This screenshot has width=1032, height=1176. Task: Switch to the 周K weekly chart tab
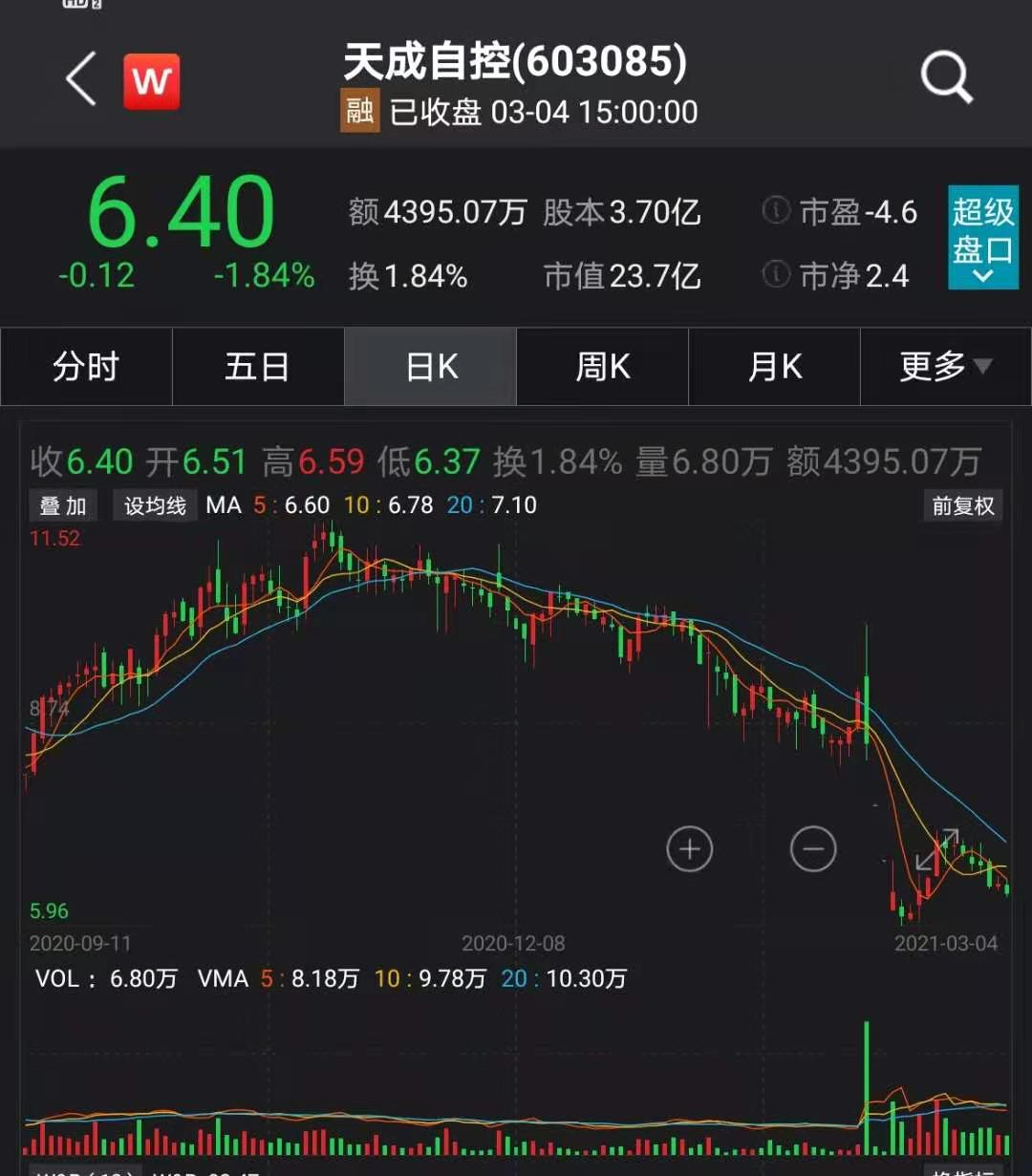coord(602,367)
